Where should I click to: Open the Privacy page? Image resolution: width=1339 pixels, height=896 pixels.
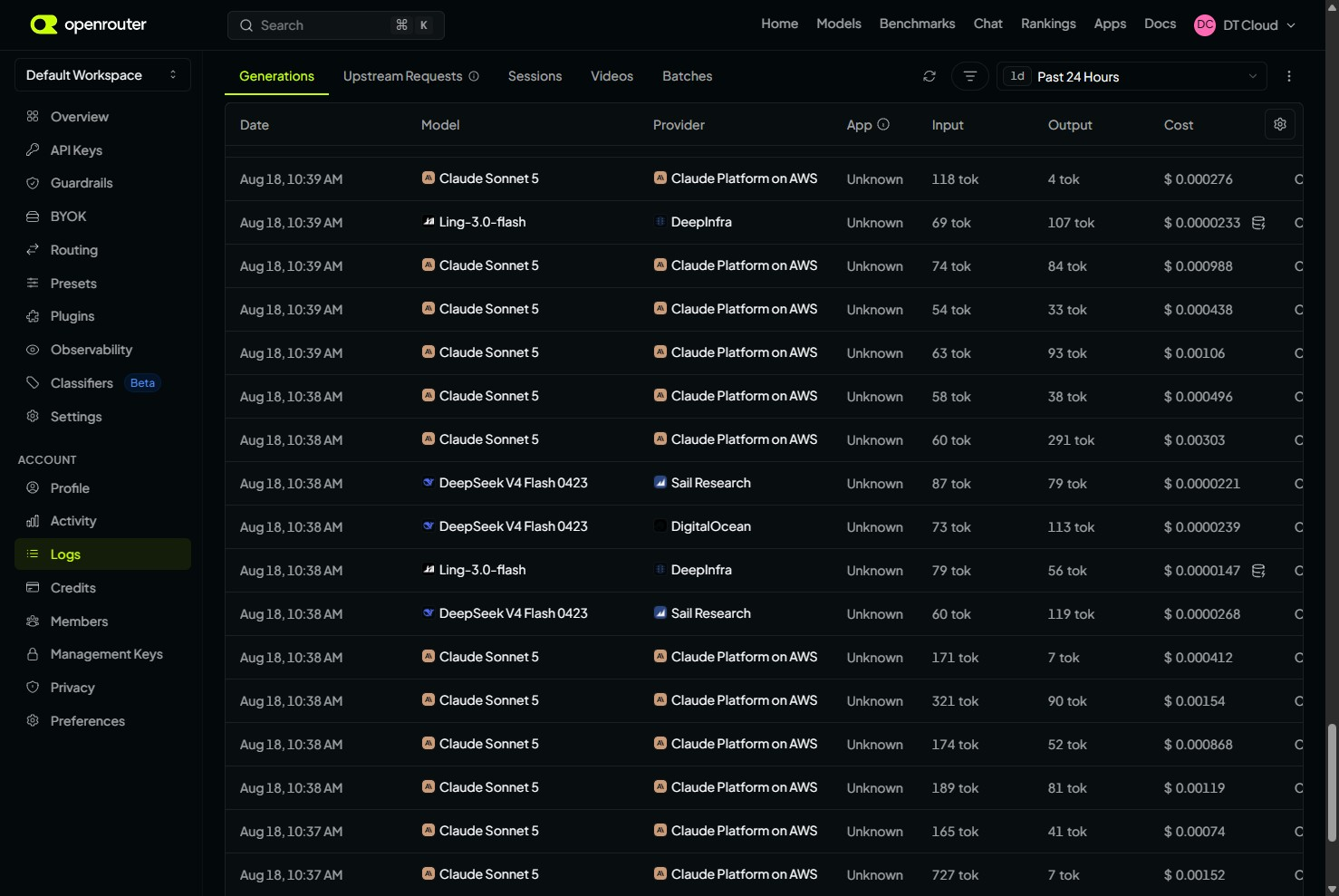pyautogui.click(x=102, y=688)
